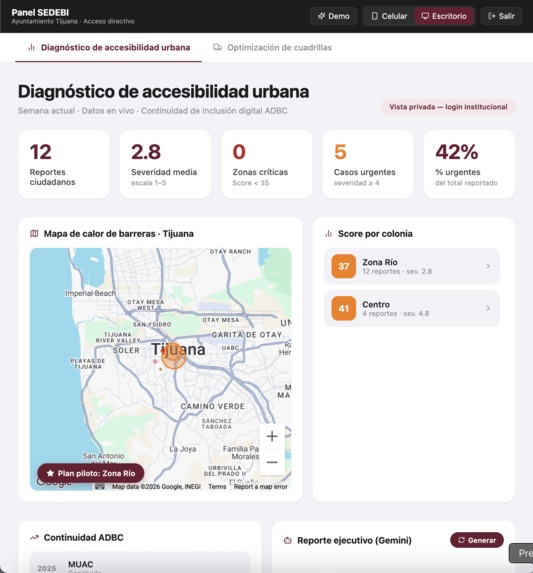This screenshot has width=533, height=573.
Task: Click the Garita de Otay map label
Action: [x=247, y=335]
